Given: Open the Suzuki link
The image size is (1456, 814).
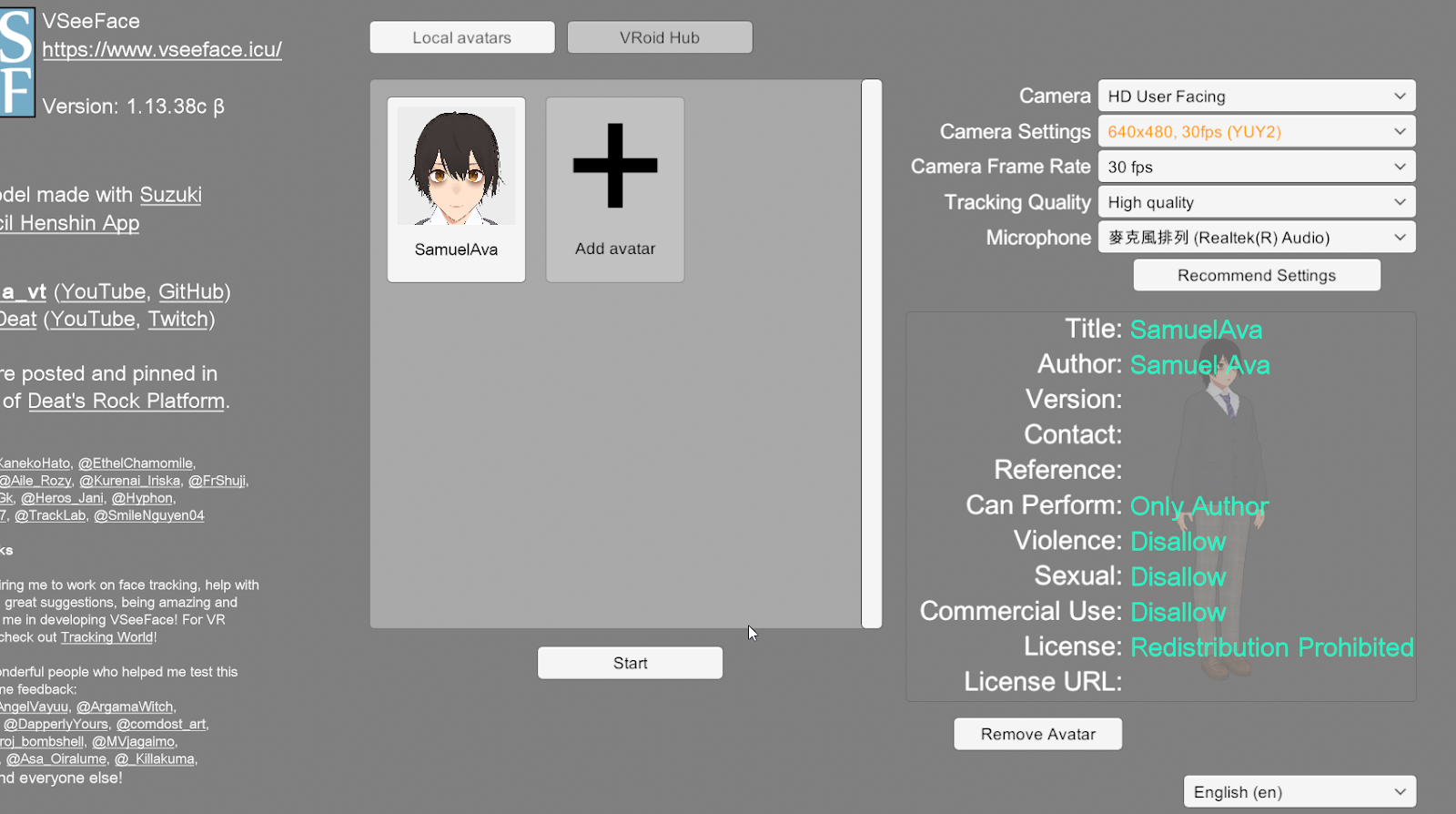Looking at the screenshot, I should pyautogui.click(x=171, y=195).
